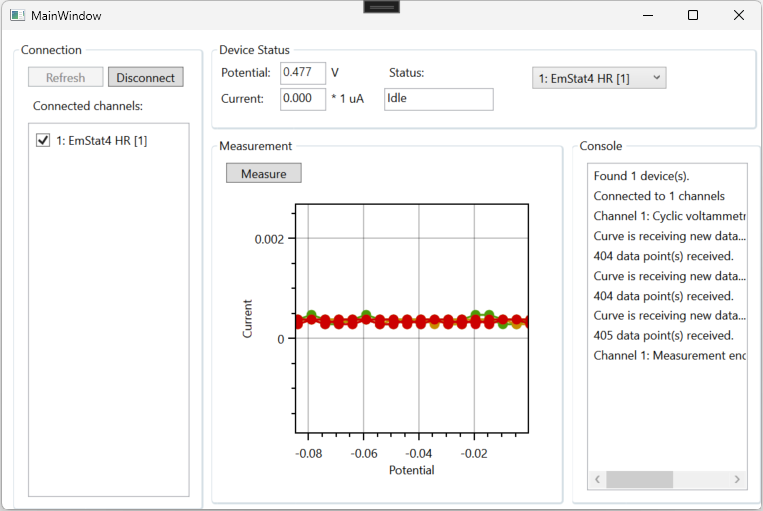Click the Potential axis title below plot

point(412,470)
